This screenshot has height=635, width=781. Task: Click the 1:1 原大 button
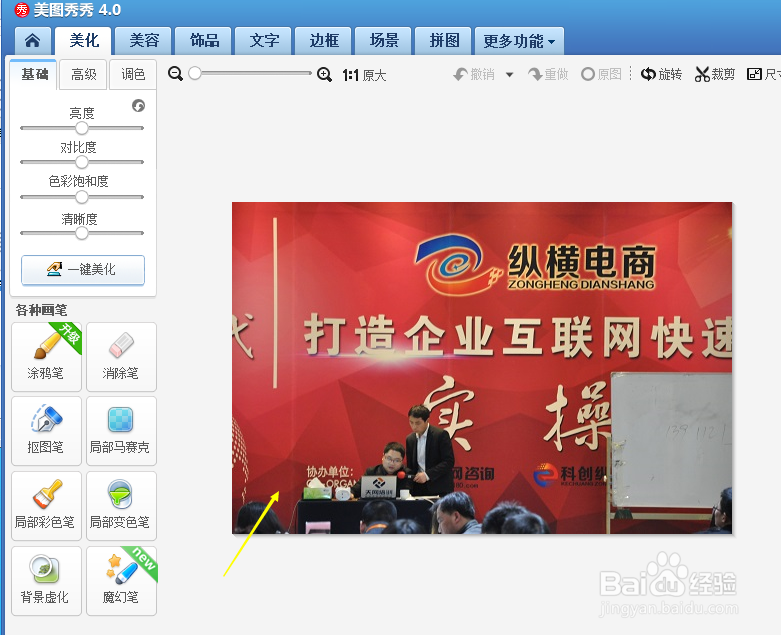365,75
